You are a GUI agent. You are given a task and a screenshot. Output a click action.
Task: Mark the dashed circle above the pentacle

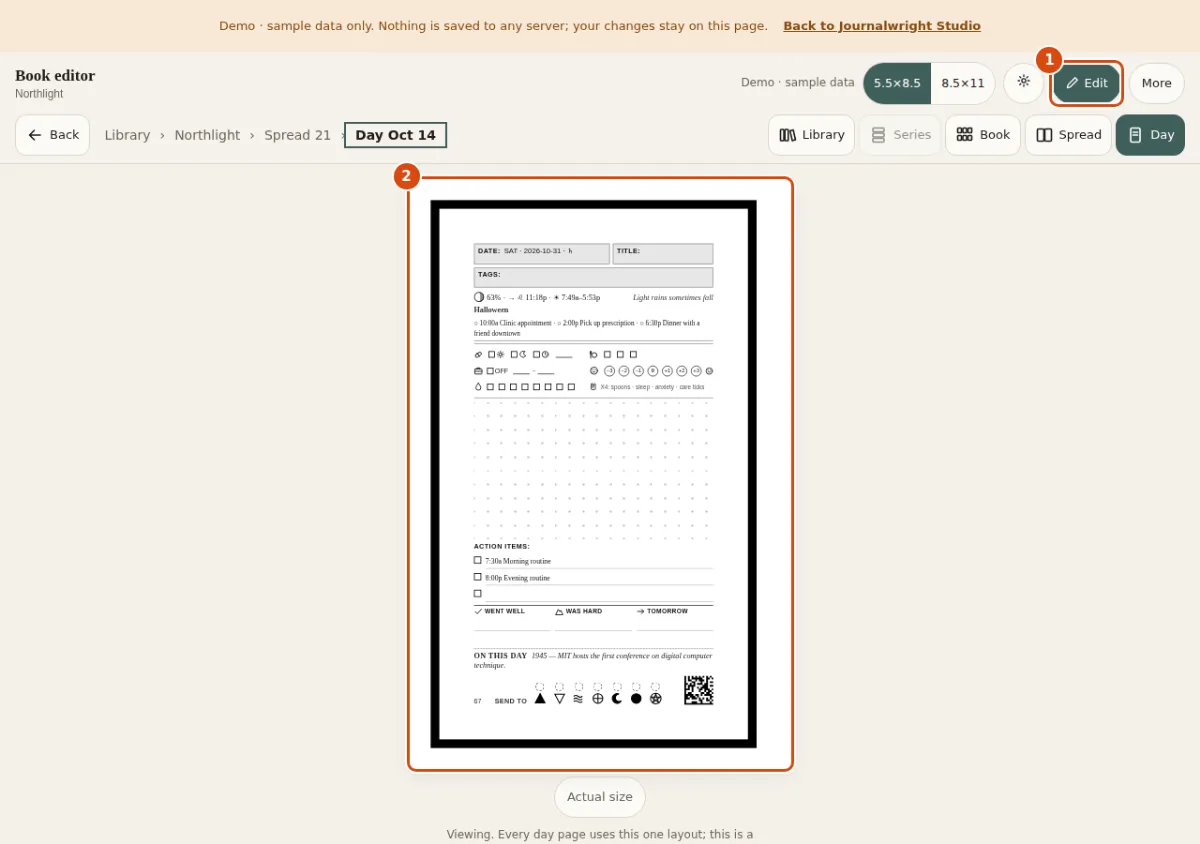[656, 686]
